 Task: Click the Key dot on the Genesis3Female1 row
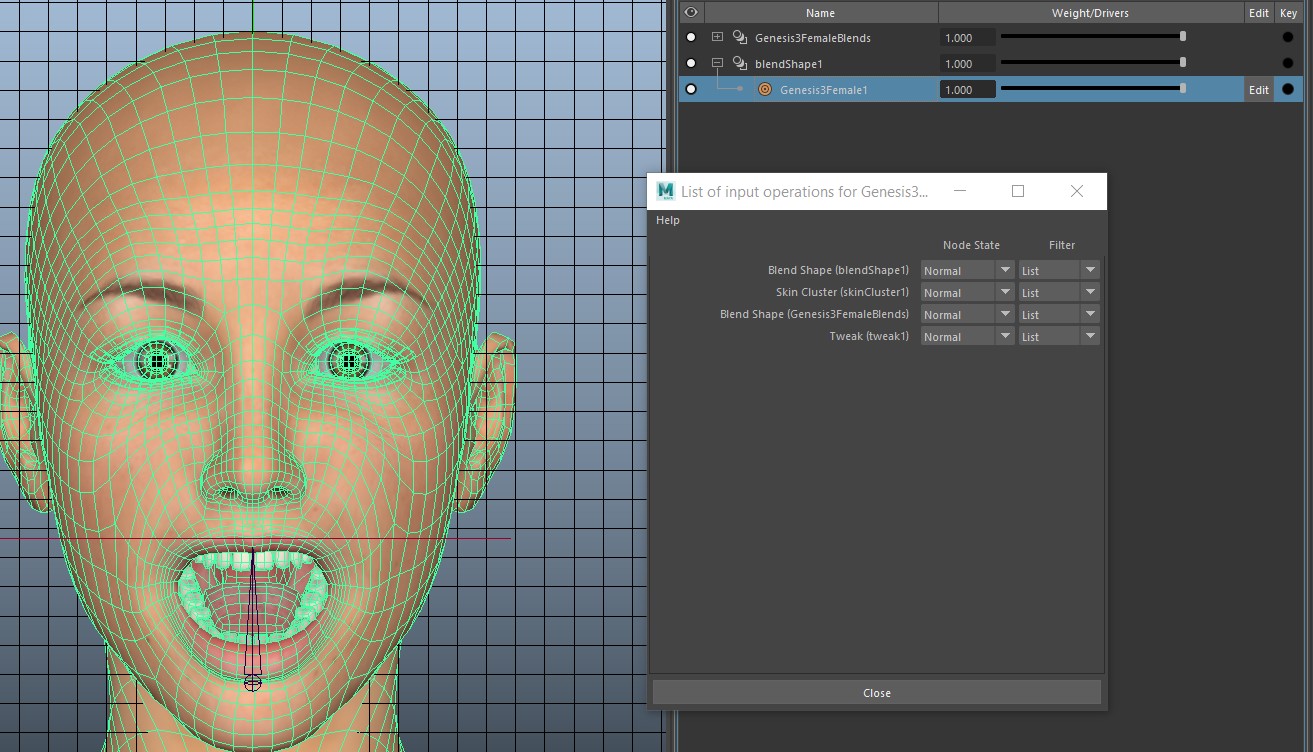(1288, 89)
